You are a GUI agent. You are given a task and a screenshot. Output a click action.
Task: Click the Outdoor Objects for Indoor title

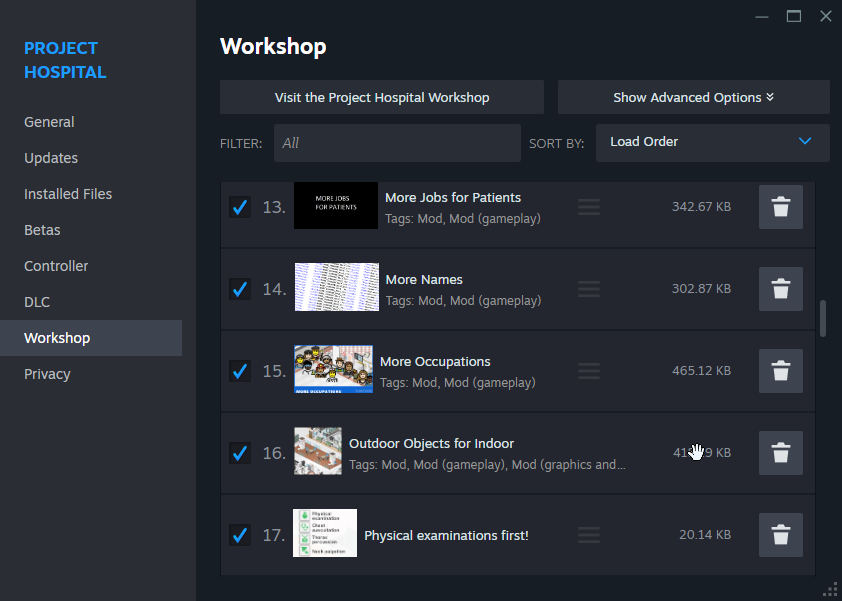[431, 444]
